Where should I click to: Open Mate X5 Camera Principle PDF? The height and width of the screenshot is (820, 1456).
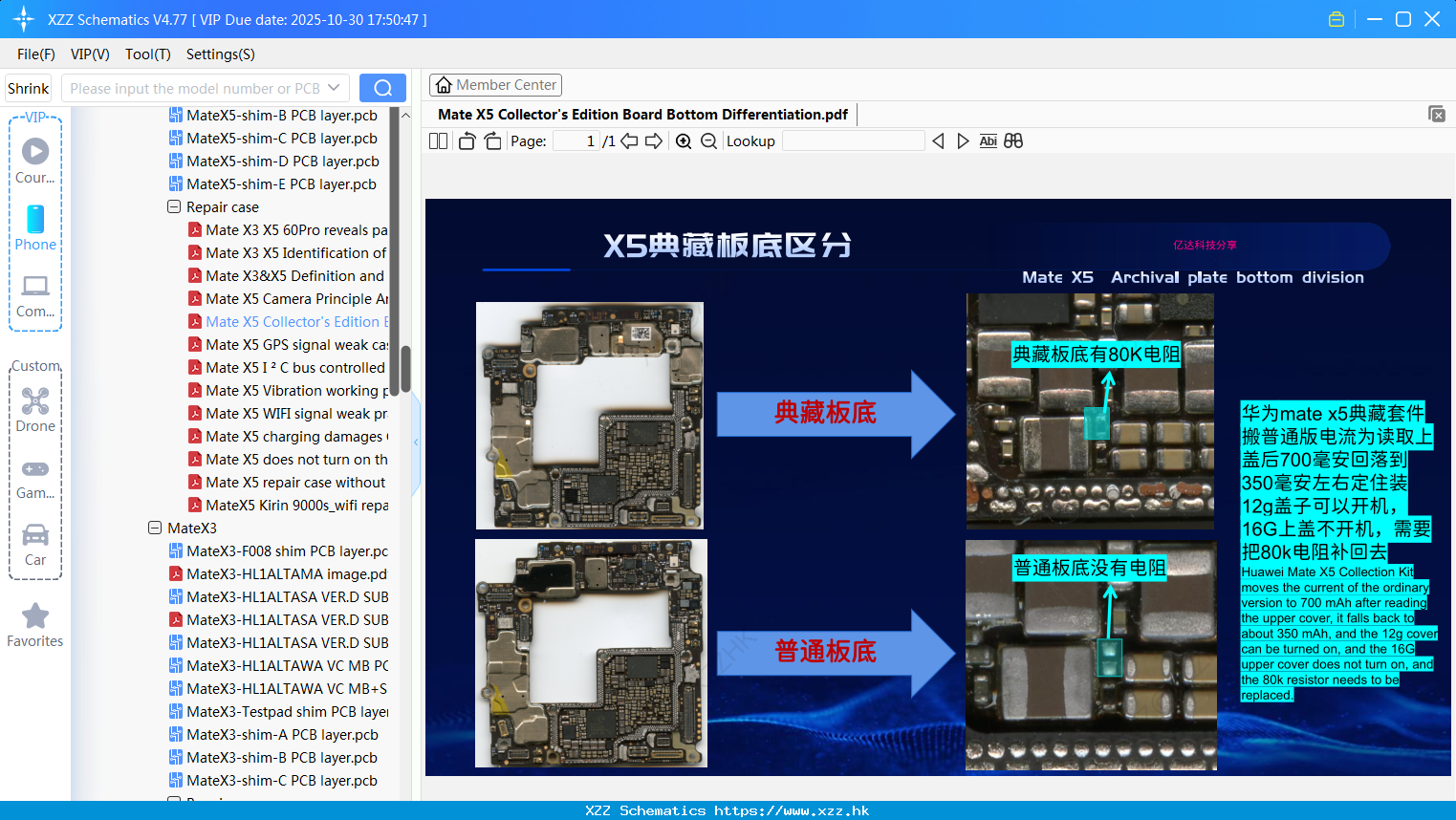pos(288,298)
